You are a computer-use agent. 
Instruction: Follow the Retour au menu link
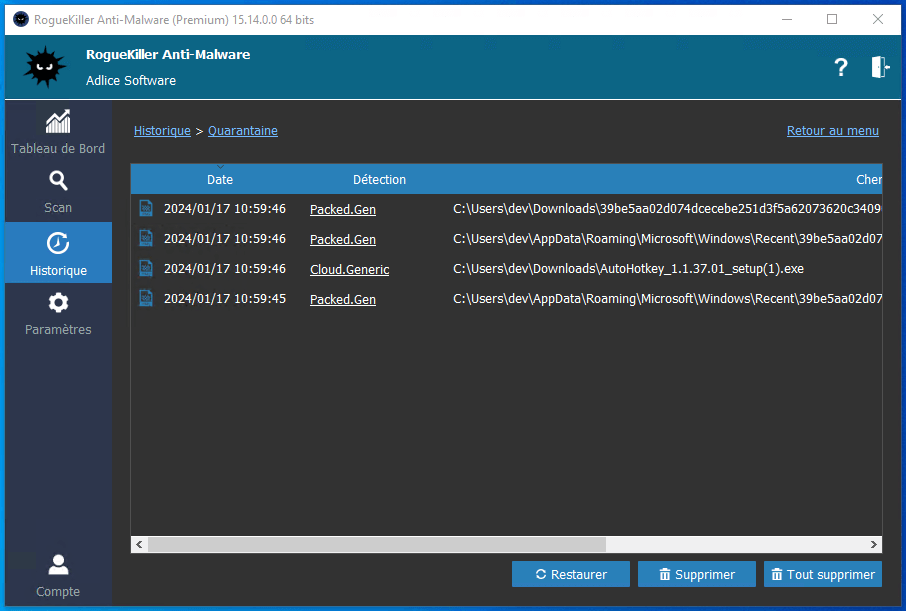click(x=832, y=131)
